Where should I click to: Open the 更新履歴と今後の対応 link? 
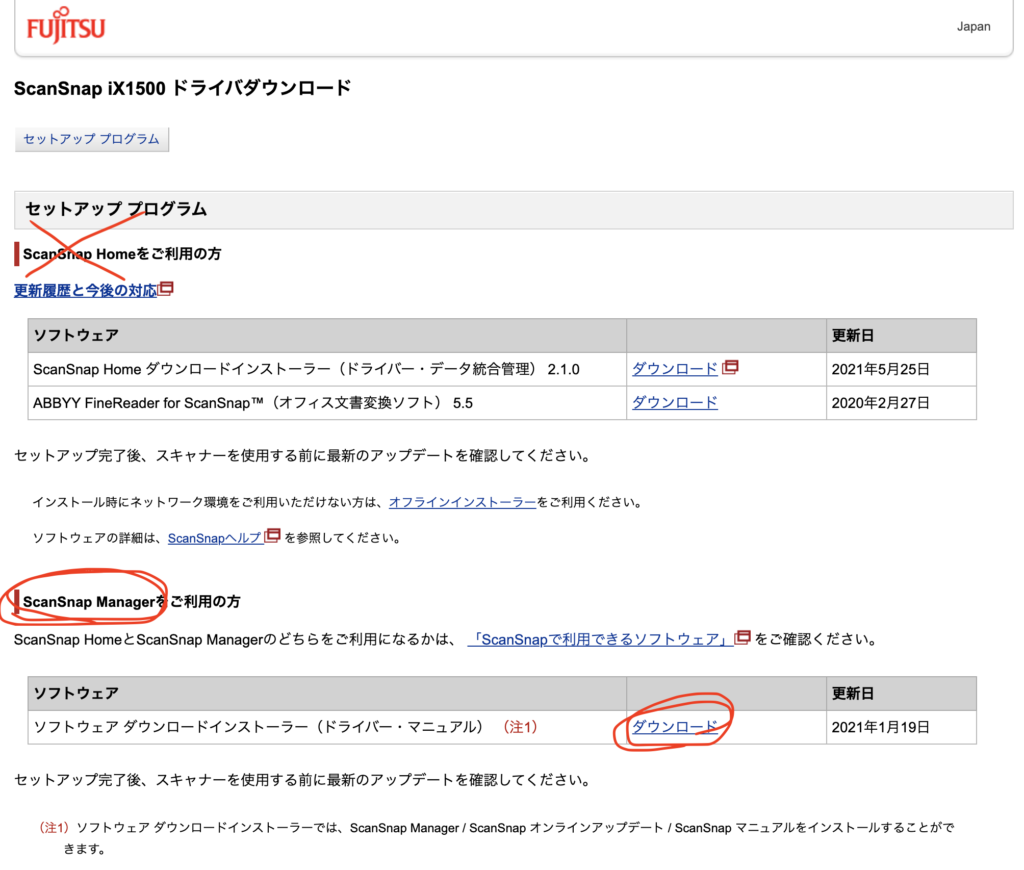coord(86,291)
